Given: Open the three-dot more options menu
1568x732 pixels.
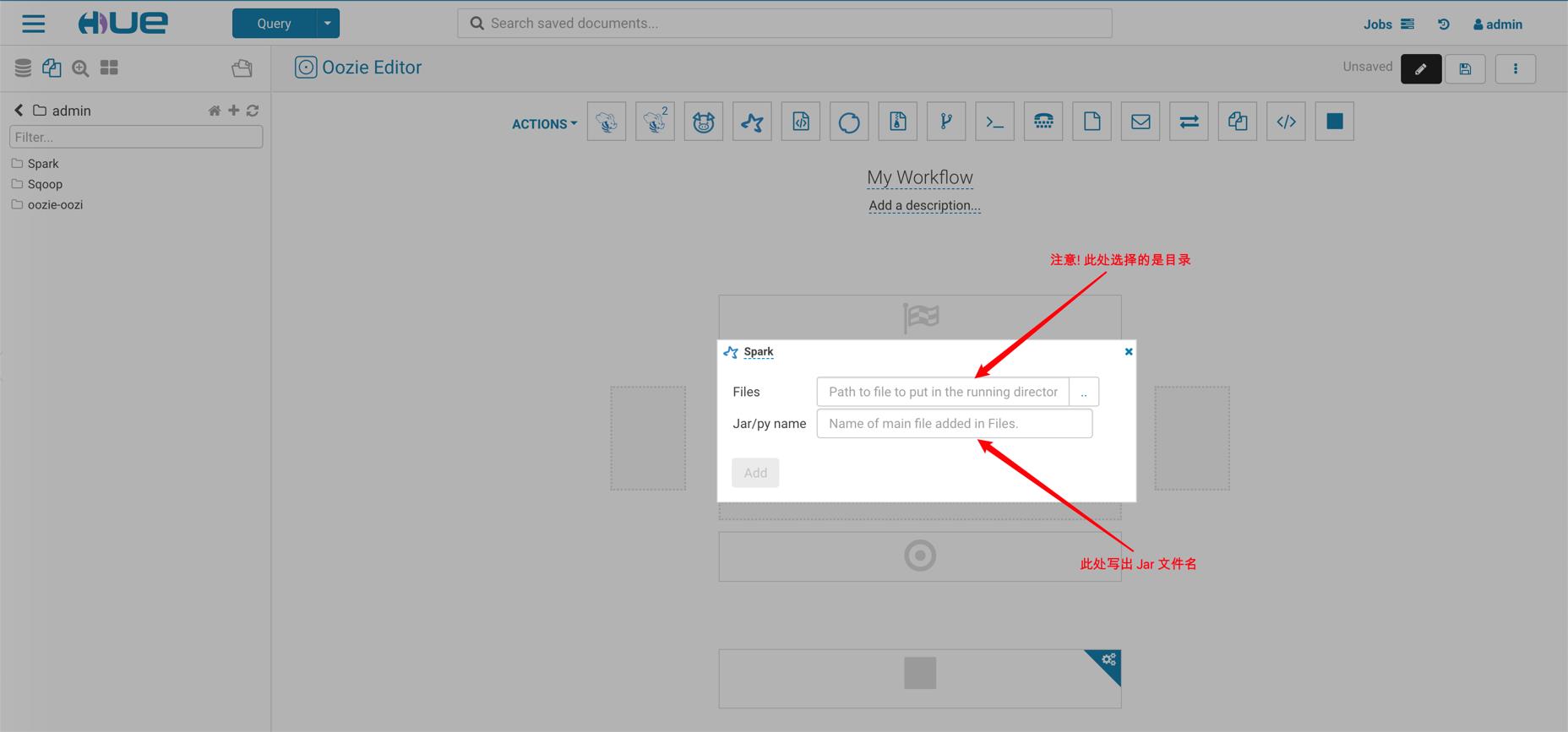Looking at the screenshot, I should tap(1516, 68).
